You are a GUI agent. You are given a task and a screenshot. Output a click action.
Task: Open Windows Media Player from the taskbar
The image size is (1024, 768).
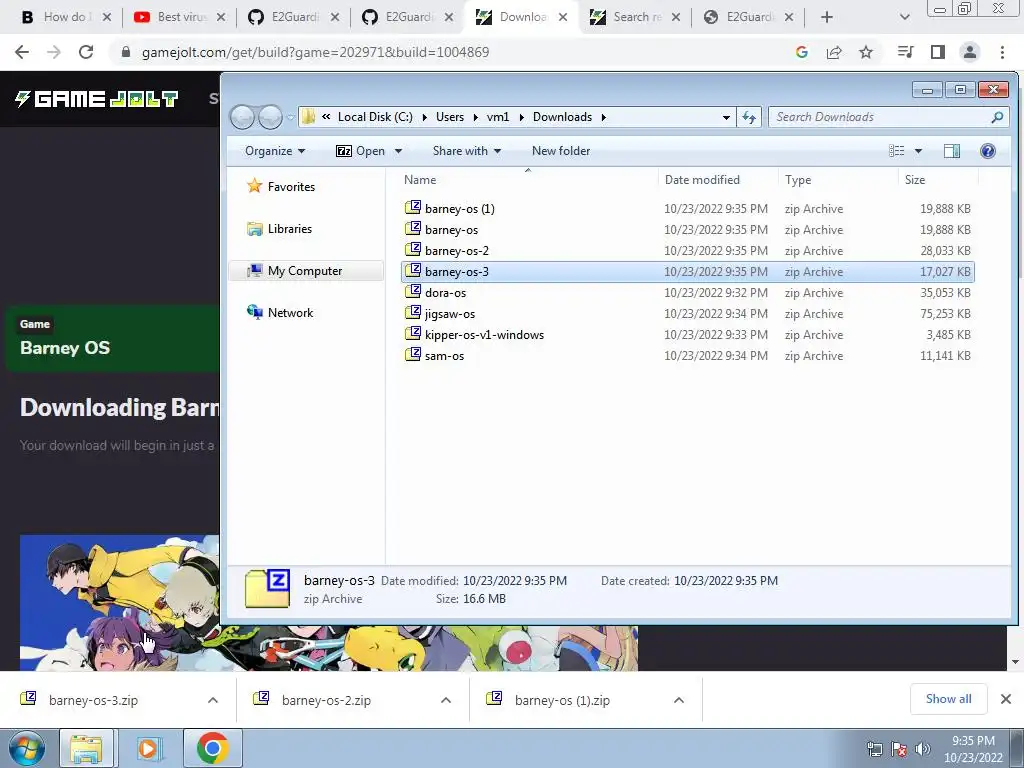(149, 748)
